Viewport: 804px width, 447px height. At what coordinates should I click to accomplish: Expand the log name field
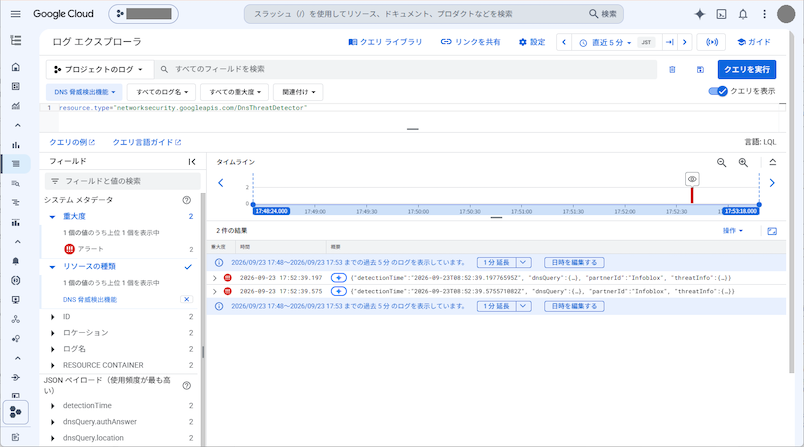[52, 349]
